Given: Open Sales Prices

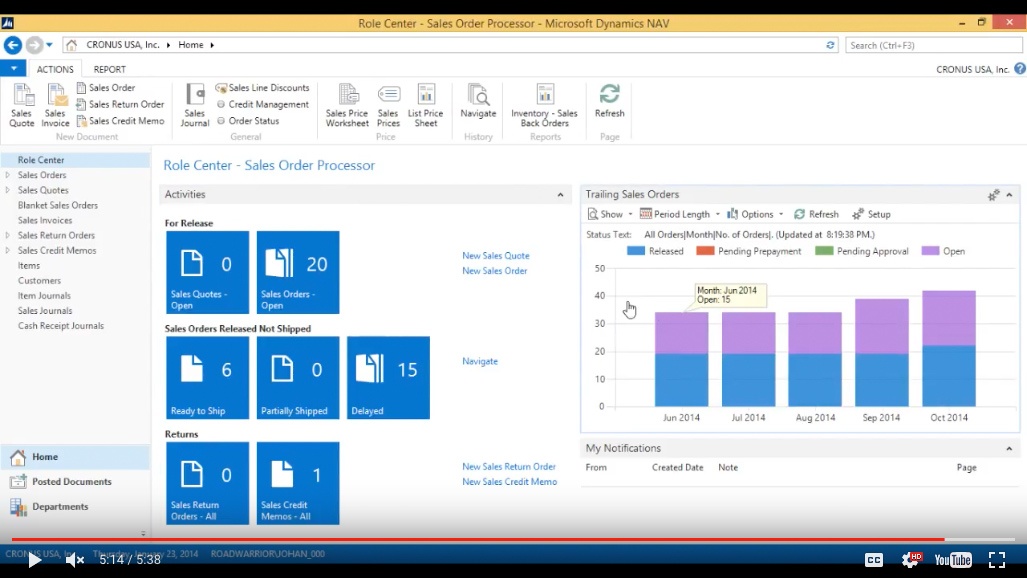Looking at the screenshot, I should coord(388,105).
